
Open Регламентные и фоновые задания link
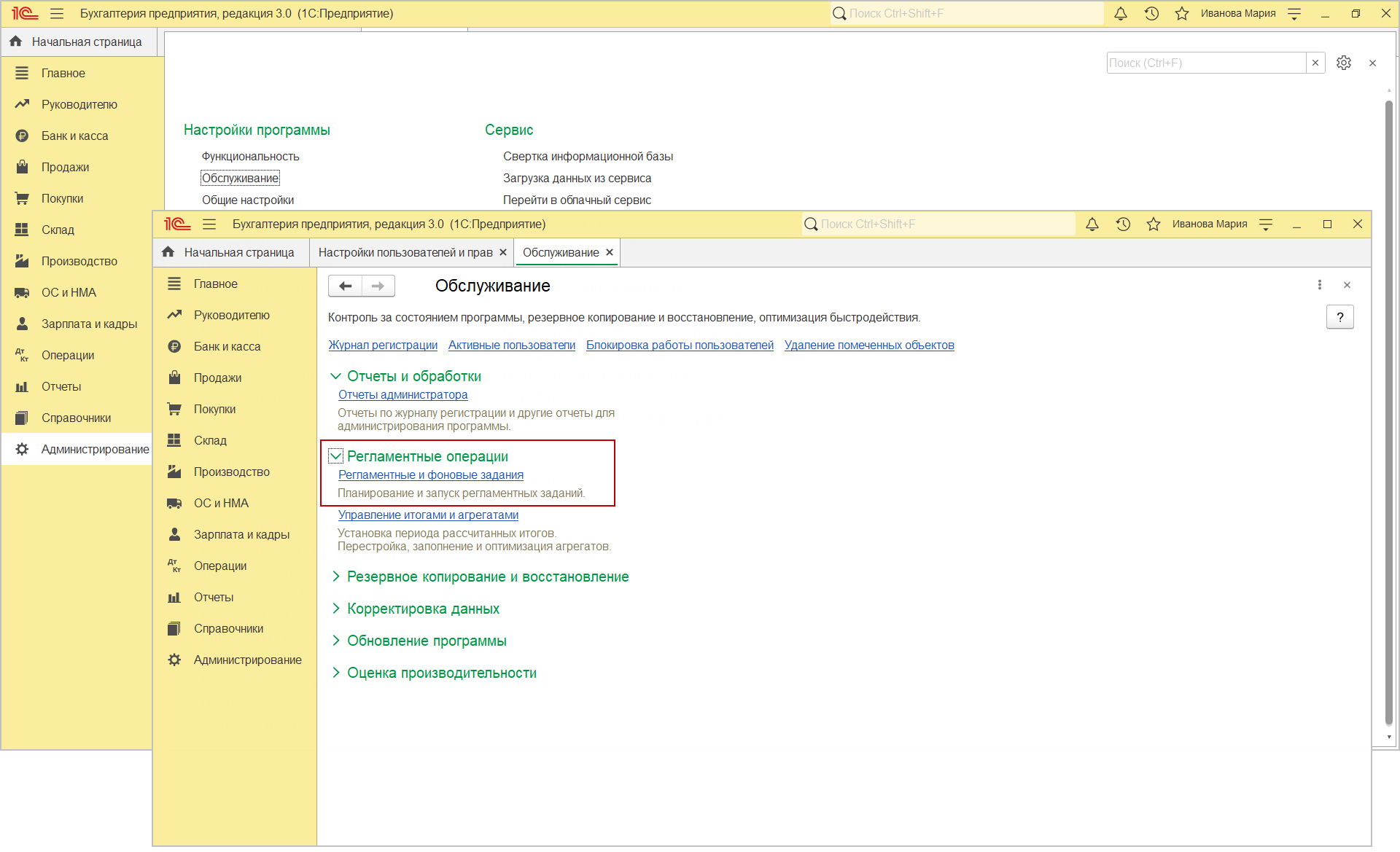pos(431,475)
